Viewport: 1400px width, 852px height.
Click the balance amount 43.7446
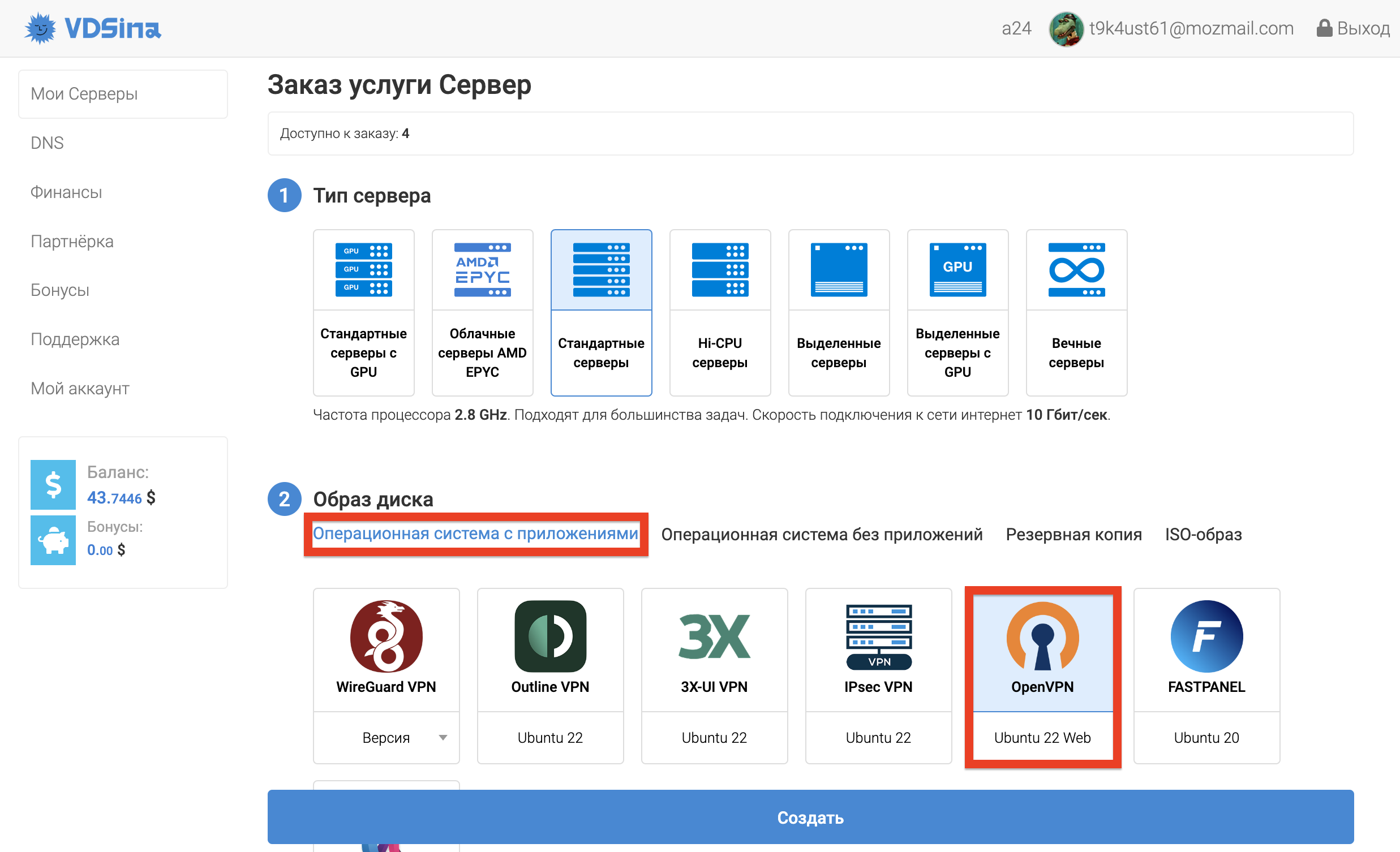(x=114, y=498)
